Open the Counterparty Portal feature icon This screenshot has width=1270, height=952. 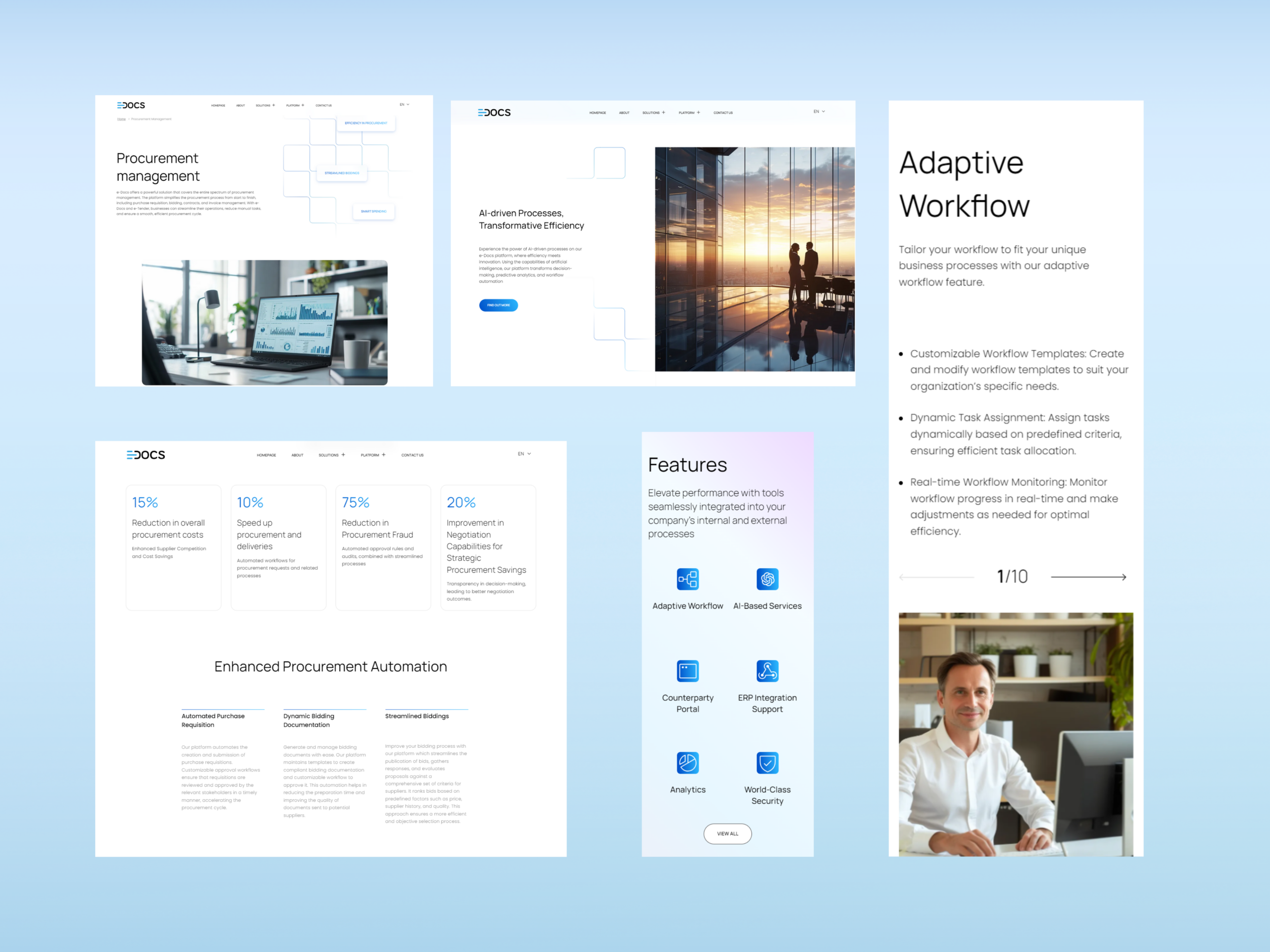[x=687, y=671]
